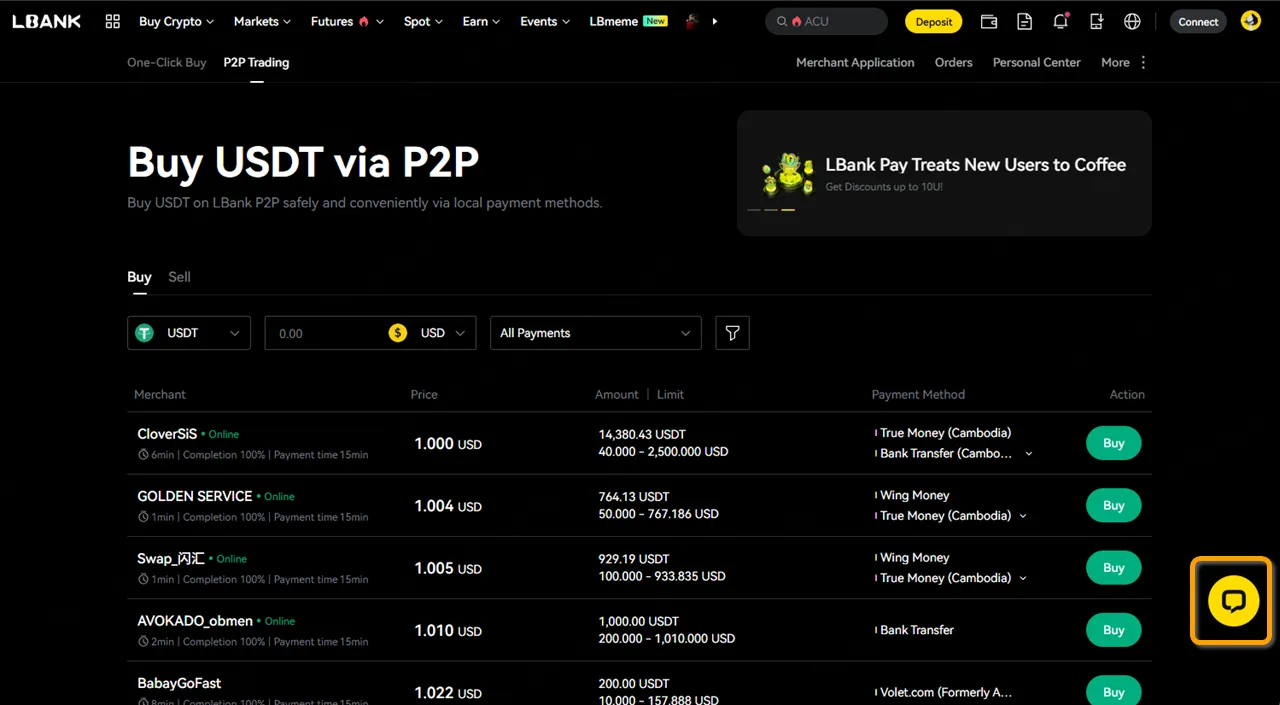Open the language globe icon
This screenshot has height=705, width=1280.
tap(1132, 21)
